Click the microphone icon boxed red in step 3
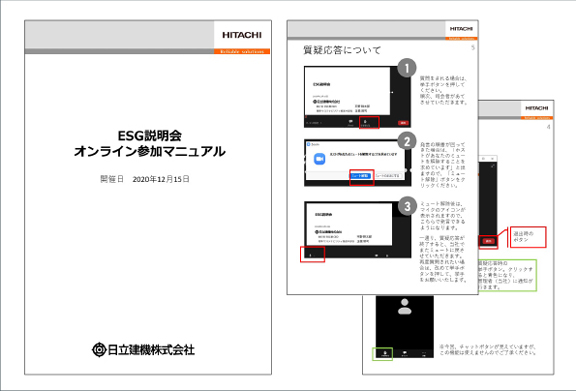 [x=311, y=255]
